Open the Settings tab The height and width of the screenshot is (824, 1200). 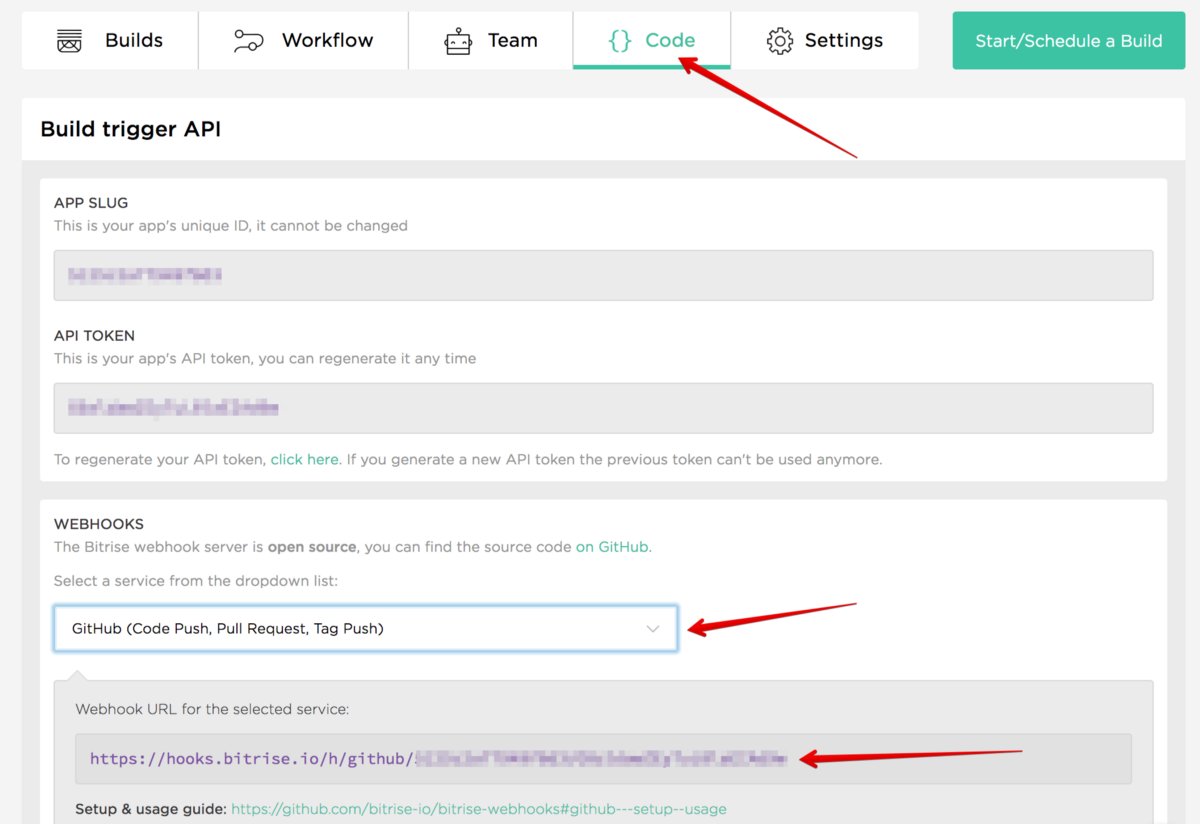826,40
